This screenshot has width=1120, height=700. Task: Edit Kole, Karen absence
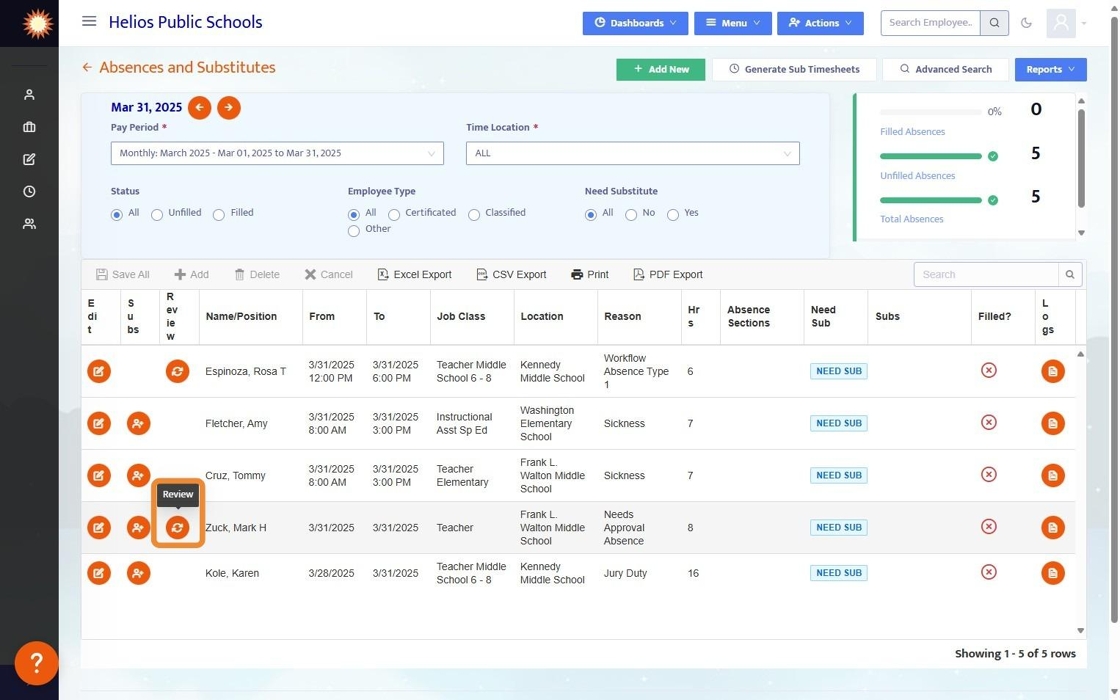pos(99,573)
